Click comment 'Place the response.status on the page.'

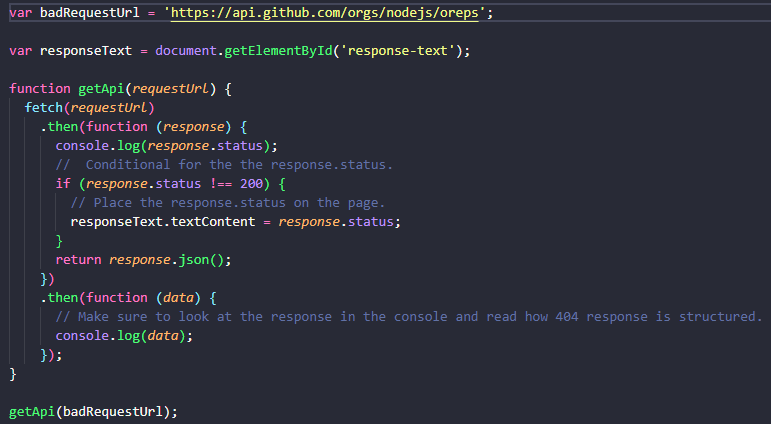[228, 203]
